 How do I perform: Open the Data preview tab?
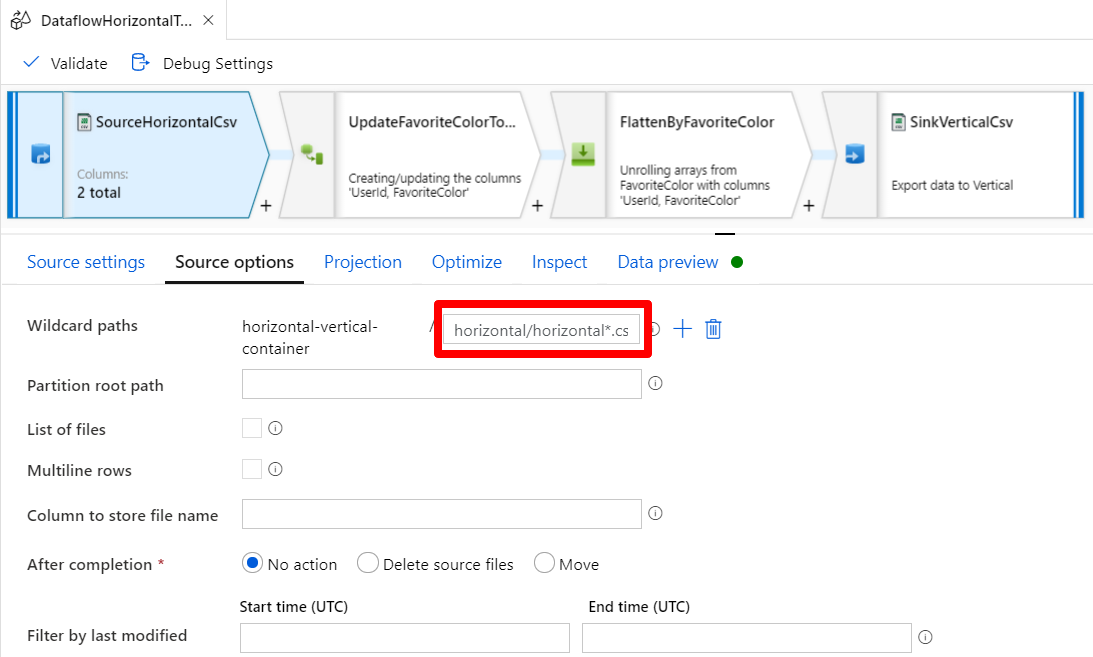click(x=668, y=262)
